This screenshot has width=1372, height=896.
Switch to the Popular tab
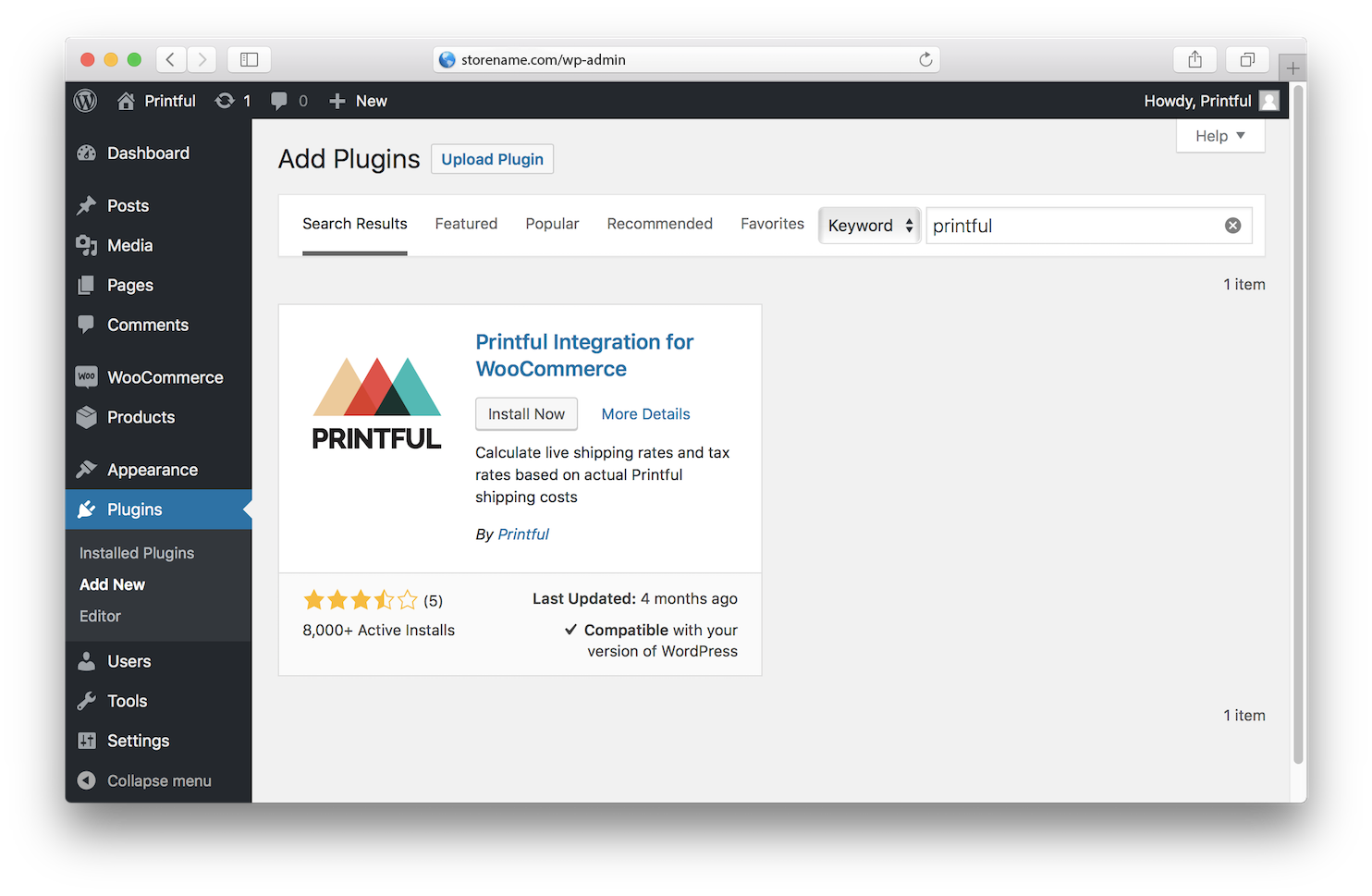[552, 225]
